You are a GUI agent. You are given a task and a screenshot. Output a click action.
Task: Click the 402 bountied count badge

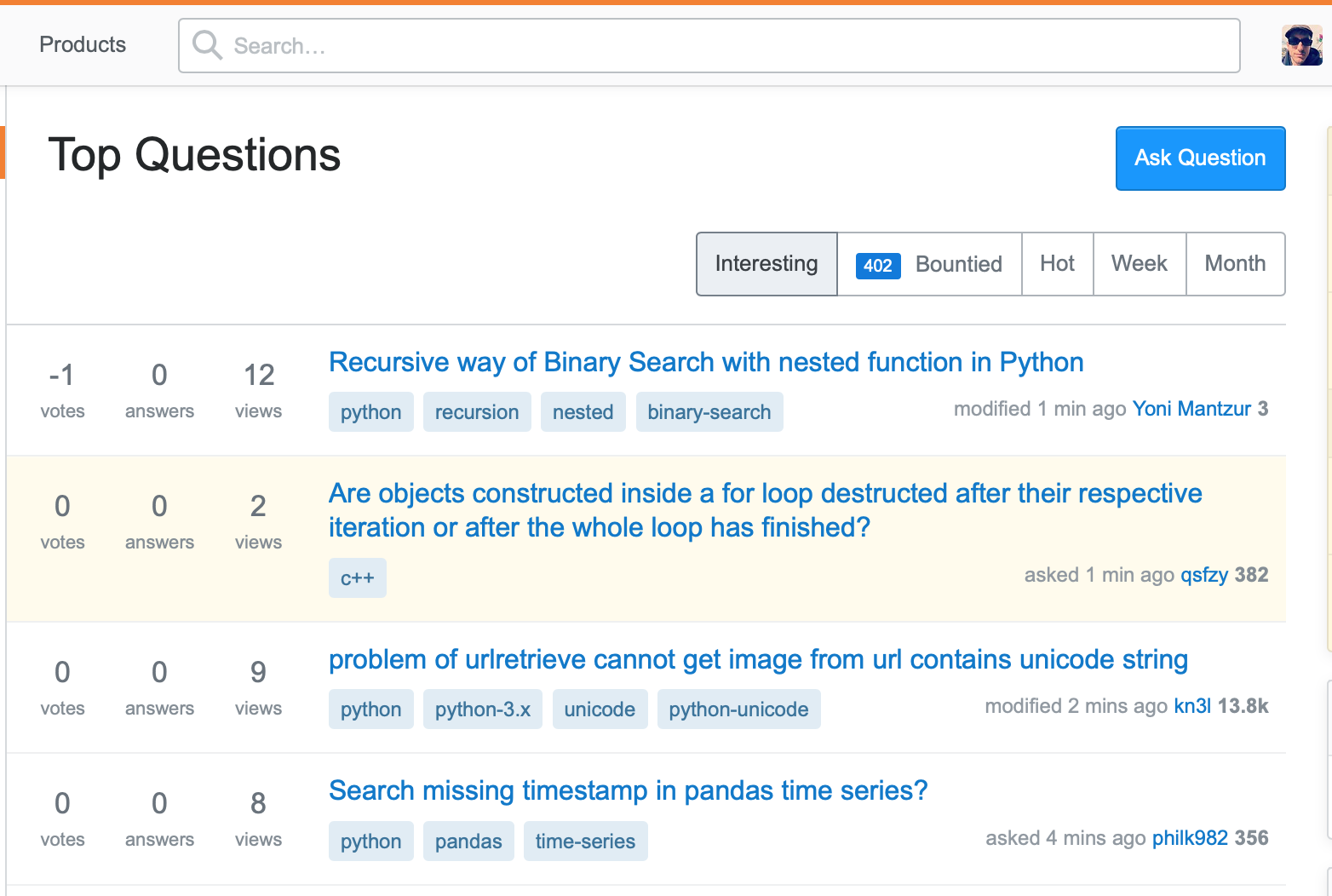coord(877,265)
